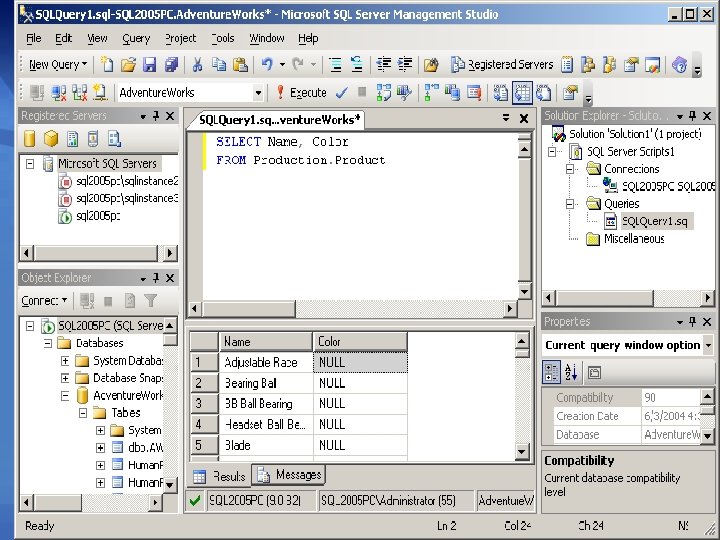Toggle Results to File button

pos(543,93)
